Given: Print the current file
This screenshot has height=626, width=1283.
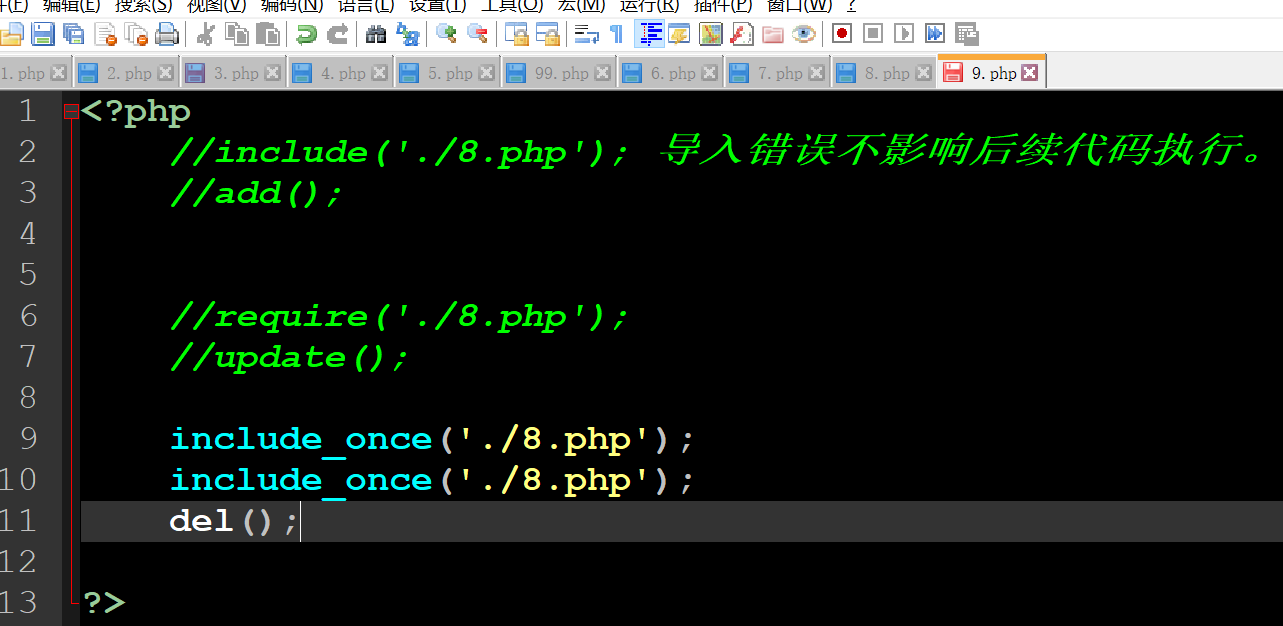Looking at the screenshot, I should click(167, 33).
